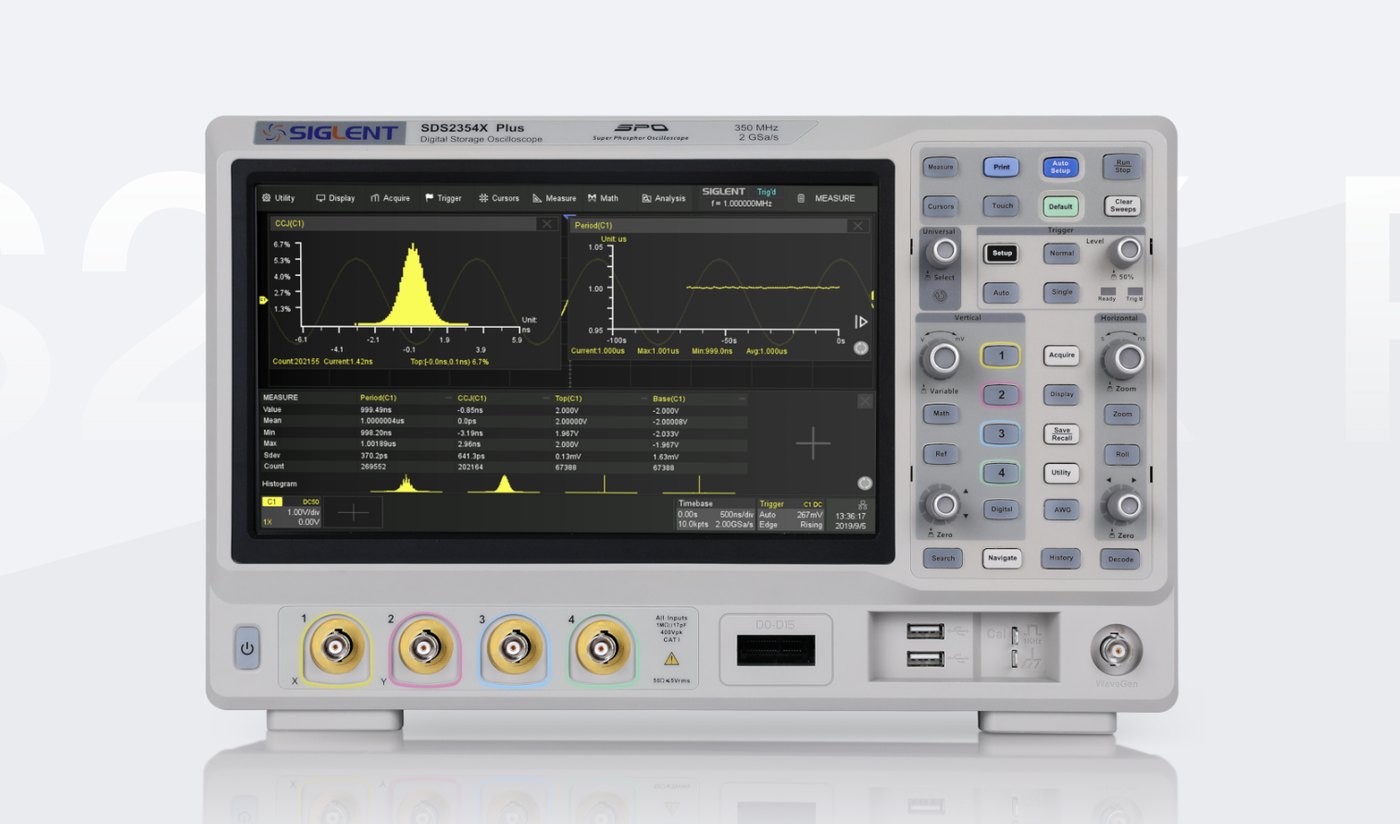Remove the Base(C1) column via its minus icon
Viewport: 1400px width, 824px height.
point(742,398)
